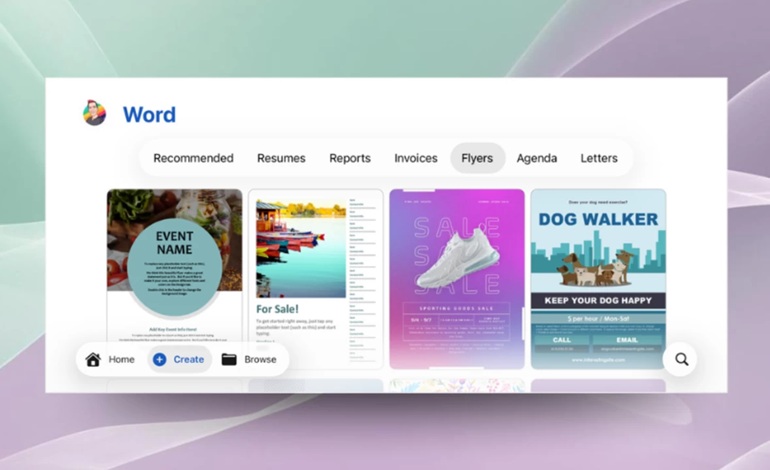Image resolution: width=770 pixels, height=470 pixels.
Task: Select the Dog Walker flyer template
Action: (x=598, y=265)
